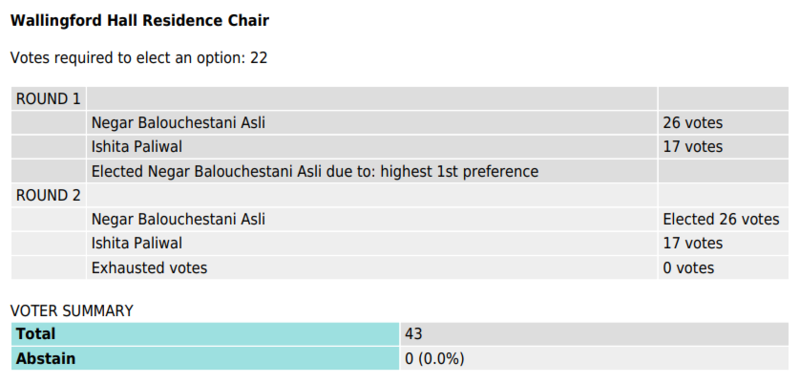Click the 17 votes cell in Round 2
800x384 pixels.
click(723, 243)
